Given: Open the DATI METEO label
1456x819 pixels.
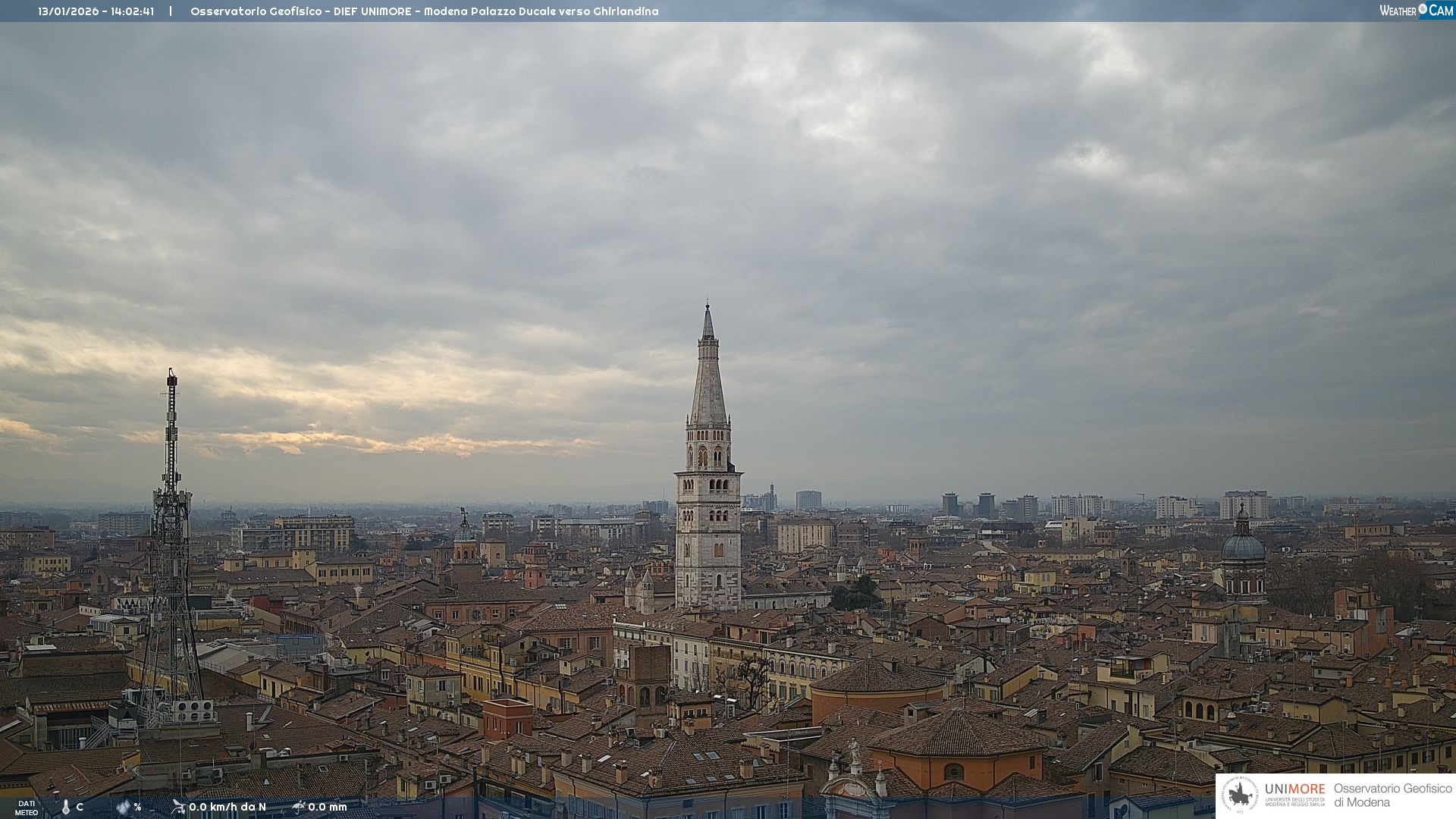Looking at the screenshot, I should click(x=27, y=808).
